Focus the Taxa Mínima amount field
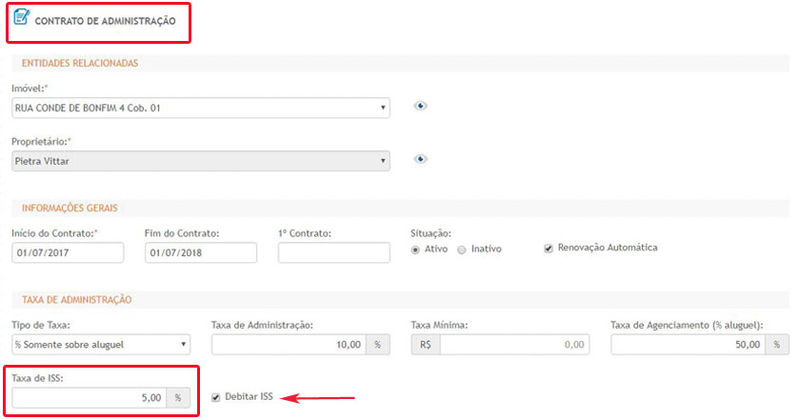This screenshot has height=420, width=800. click(514, 344)
